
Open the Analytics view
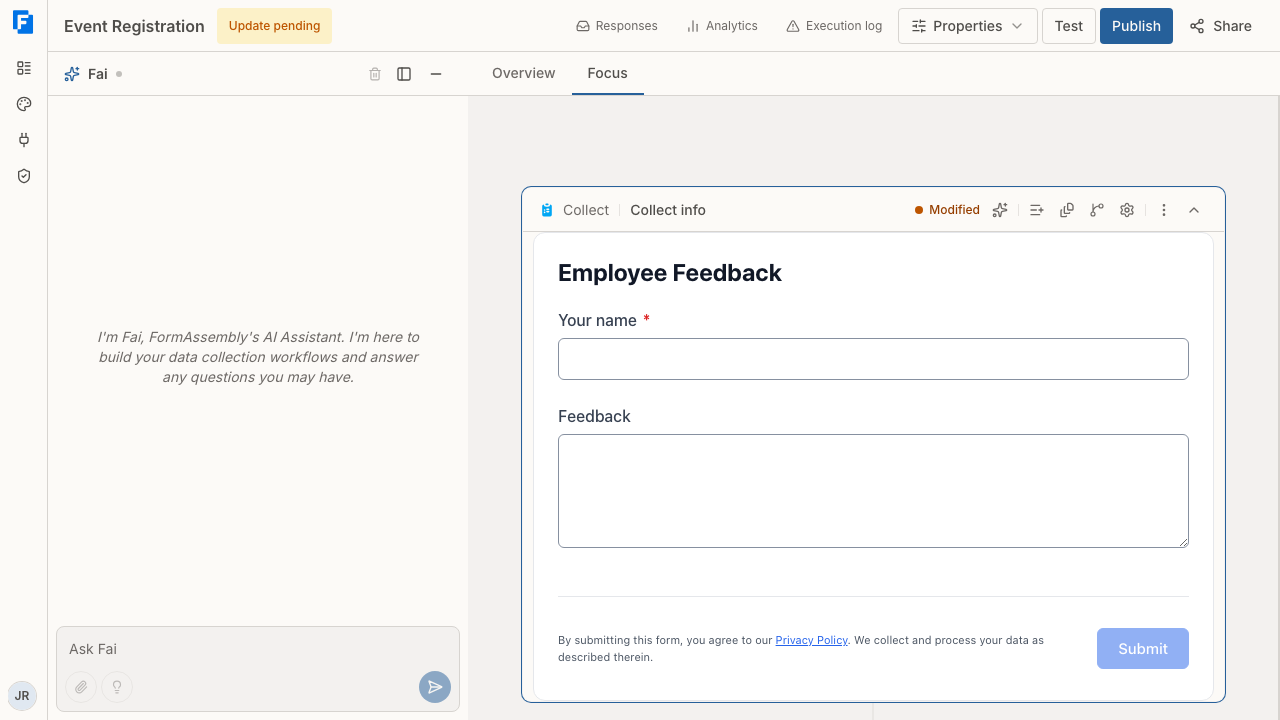coord(722,26)
